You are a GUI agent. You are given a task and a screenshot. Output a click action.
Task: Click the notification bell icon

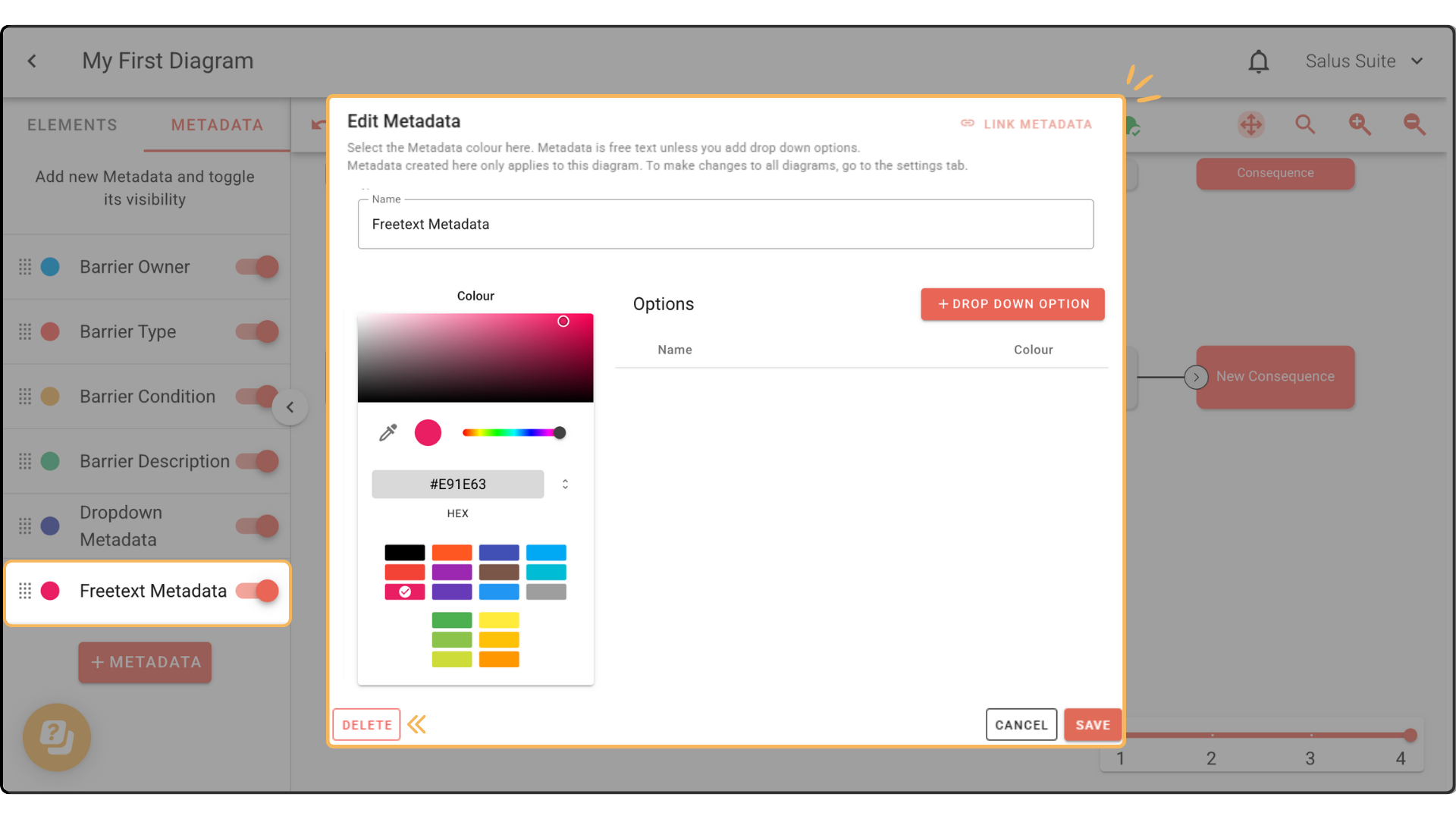pos(1258,61)
